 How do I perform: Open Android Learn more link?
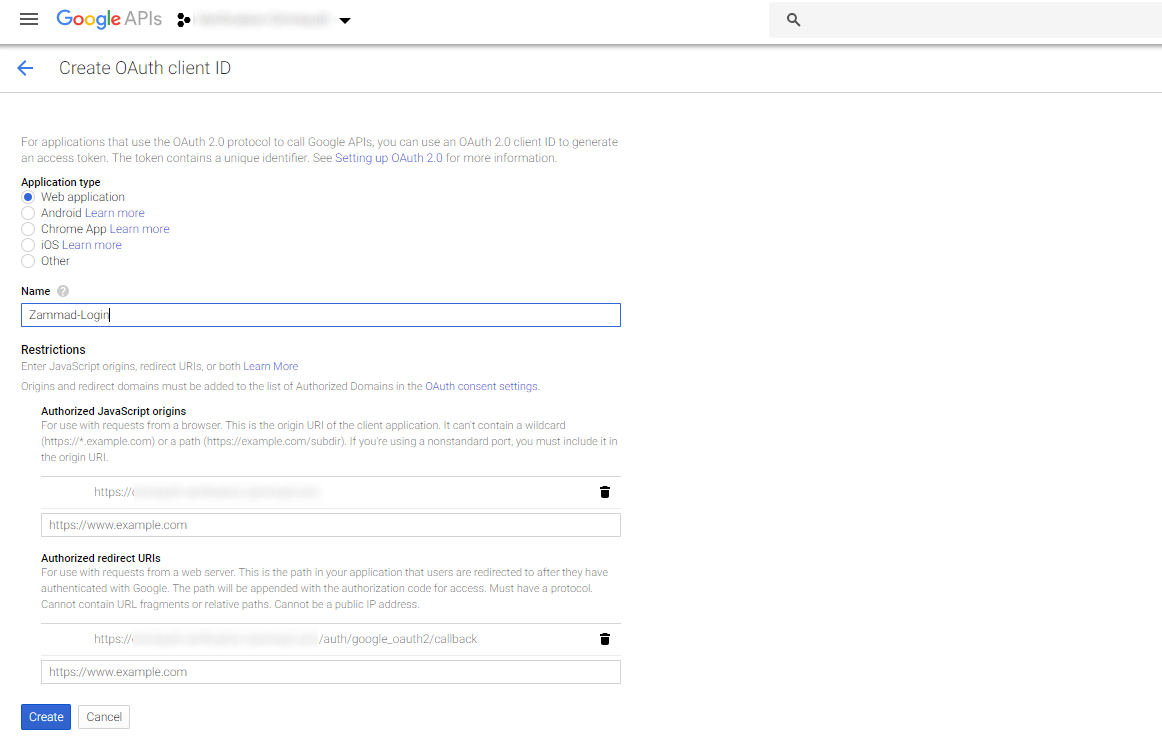coord(114,214)
